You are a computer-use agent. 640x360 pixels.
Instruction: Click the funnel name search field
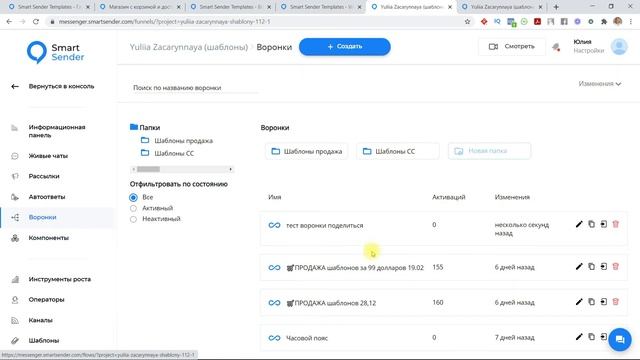click(196, 88)
